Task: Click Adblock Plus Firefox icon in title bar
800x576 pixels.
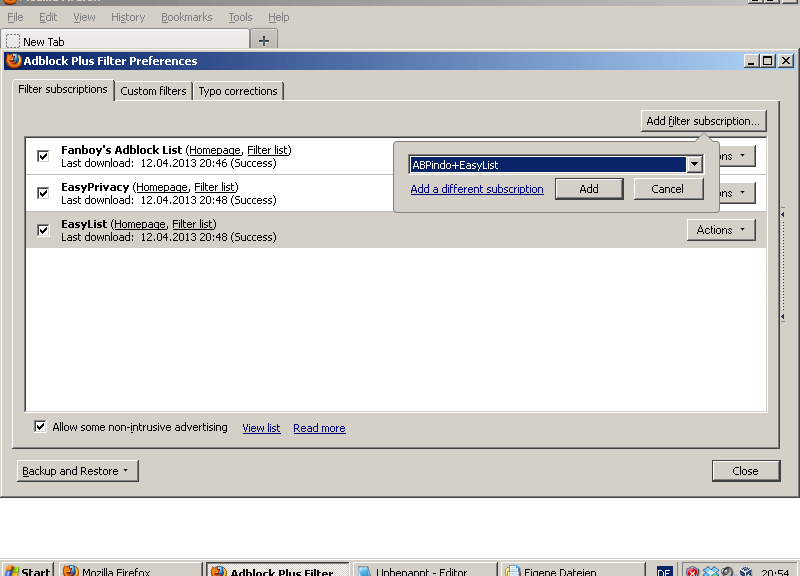Action: (14, 61)
